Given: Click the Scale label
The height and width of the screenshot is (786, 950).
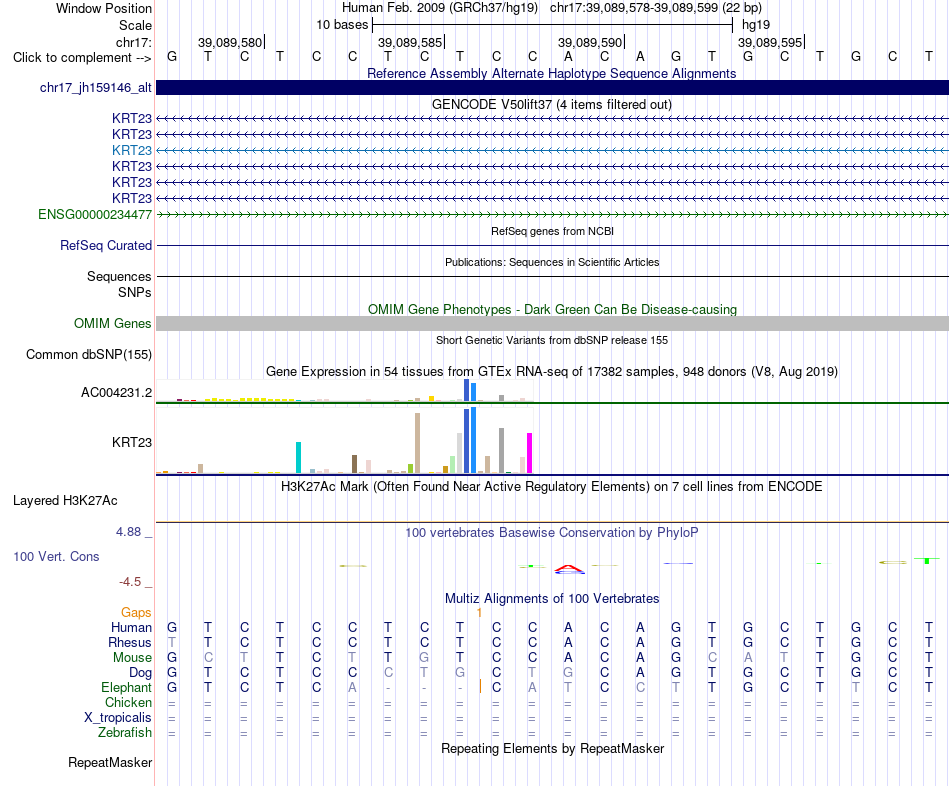Looking at the screenshot, I should (x=135, y=25).
